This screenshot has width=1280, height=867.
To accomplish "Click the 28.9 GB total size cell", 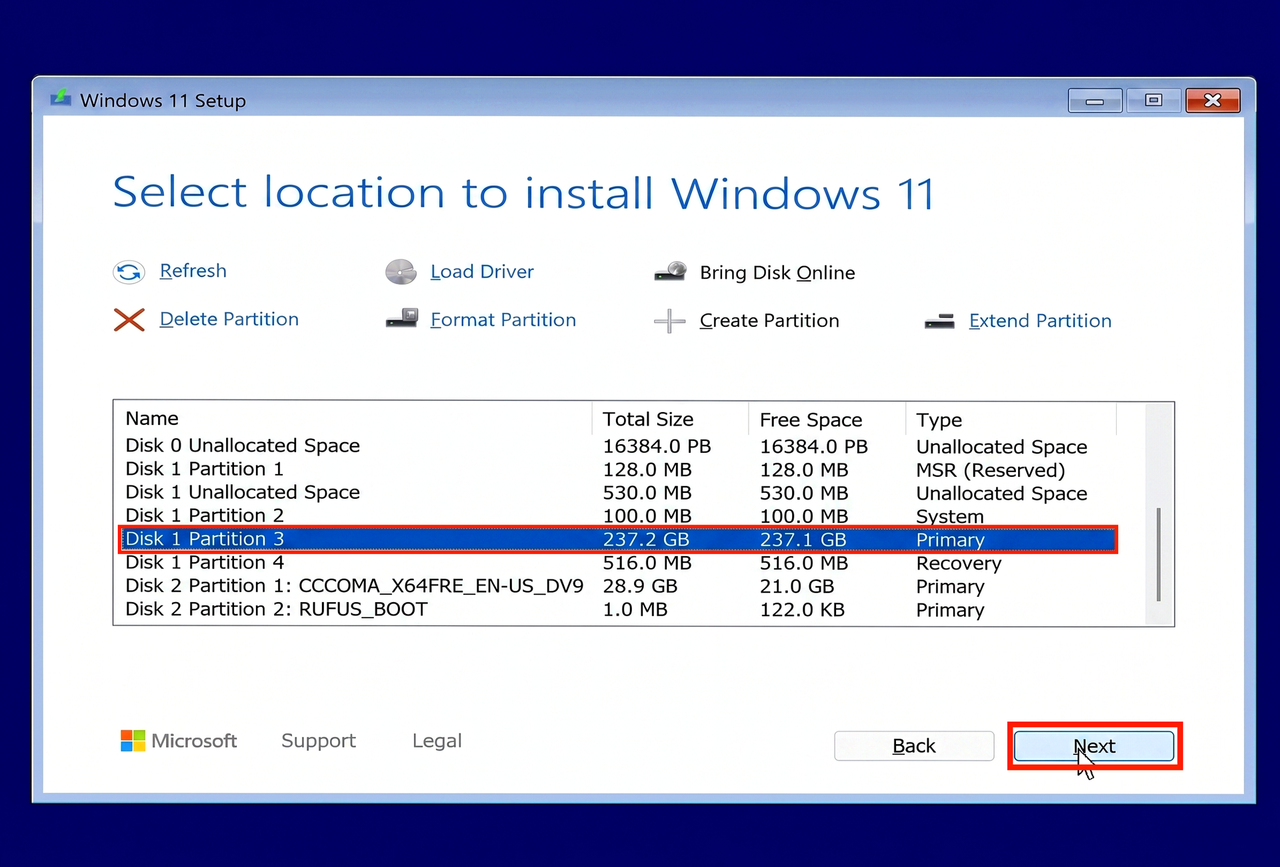I will (640, 586).
